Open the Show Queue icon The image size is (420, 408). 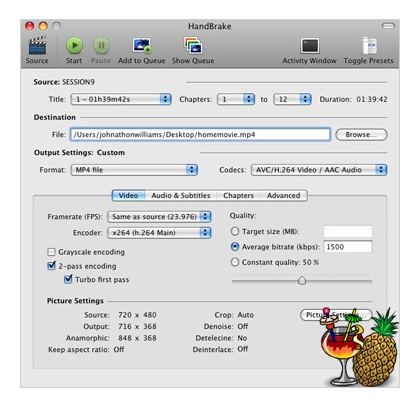point(193,45)
